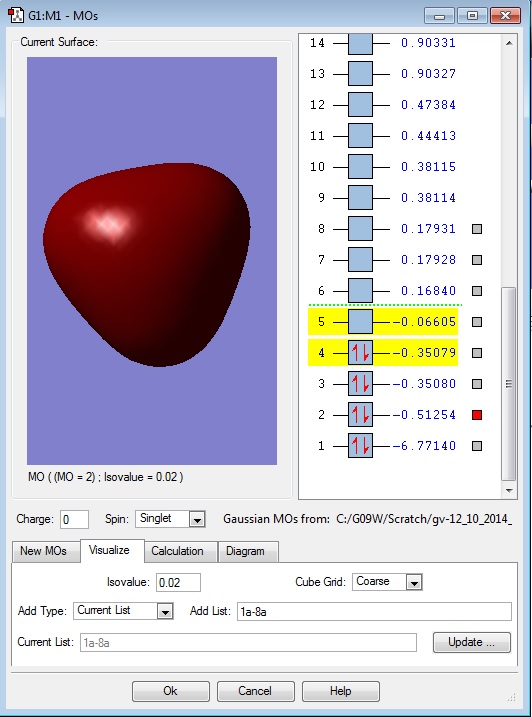Open the New MOs tab
The height and width of the screenshot is (717, 532).
(x=43, y=551)
